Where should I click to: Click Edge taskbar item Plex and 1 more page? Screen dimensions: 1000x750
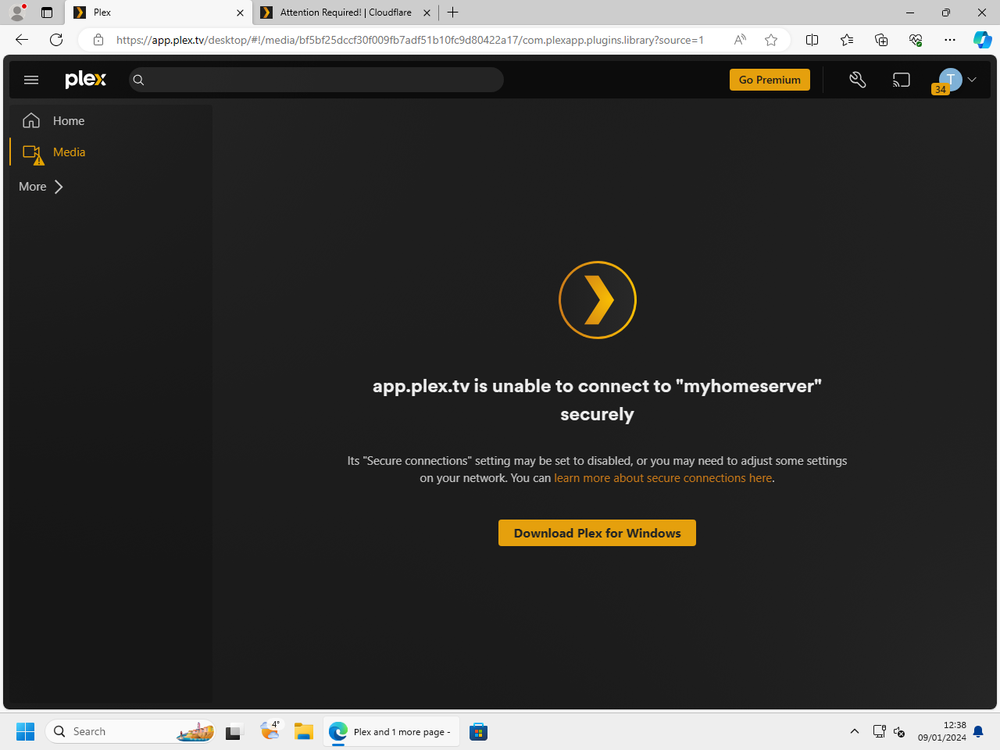(x=390, y=732)
